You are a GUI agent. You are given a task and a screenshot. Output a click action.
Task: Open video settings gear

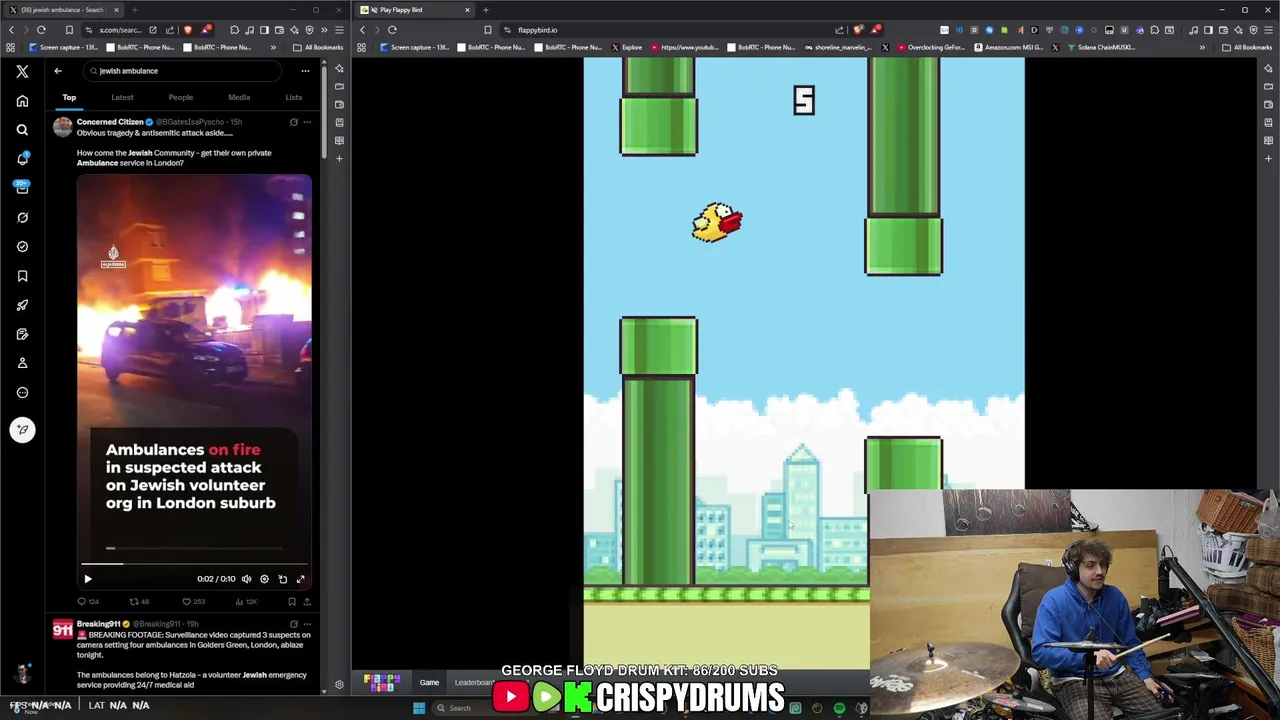click(264, 579)
